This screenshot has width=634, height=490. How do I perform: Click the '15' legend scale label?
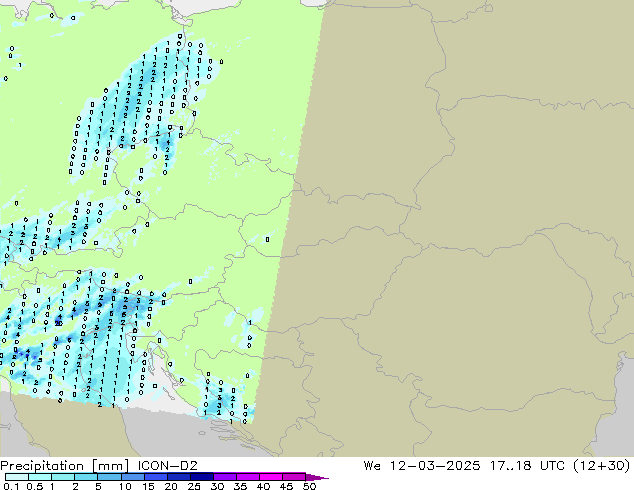pyautogui.click(x=148, y=486)
